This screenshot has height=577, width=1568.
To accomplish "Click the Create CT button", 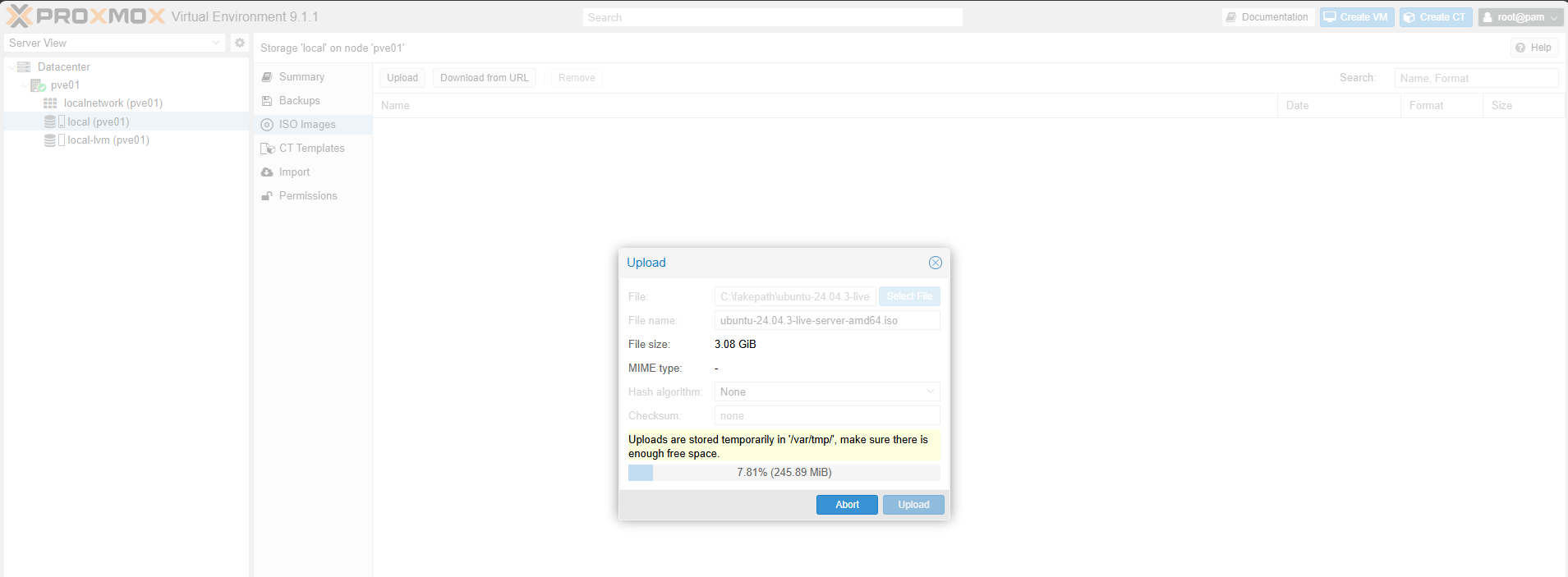I will [x=1436, y=17].
